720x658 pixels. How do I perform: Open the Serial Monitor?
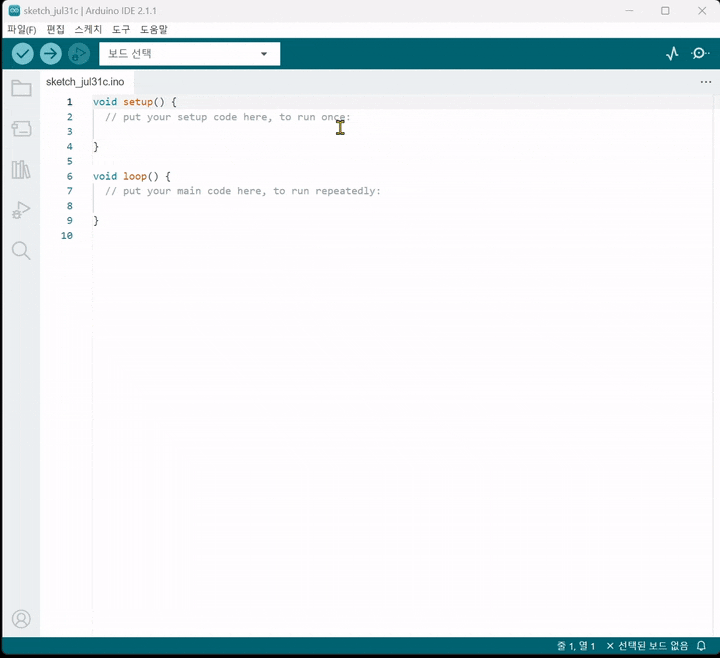[700, 54]
